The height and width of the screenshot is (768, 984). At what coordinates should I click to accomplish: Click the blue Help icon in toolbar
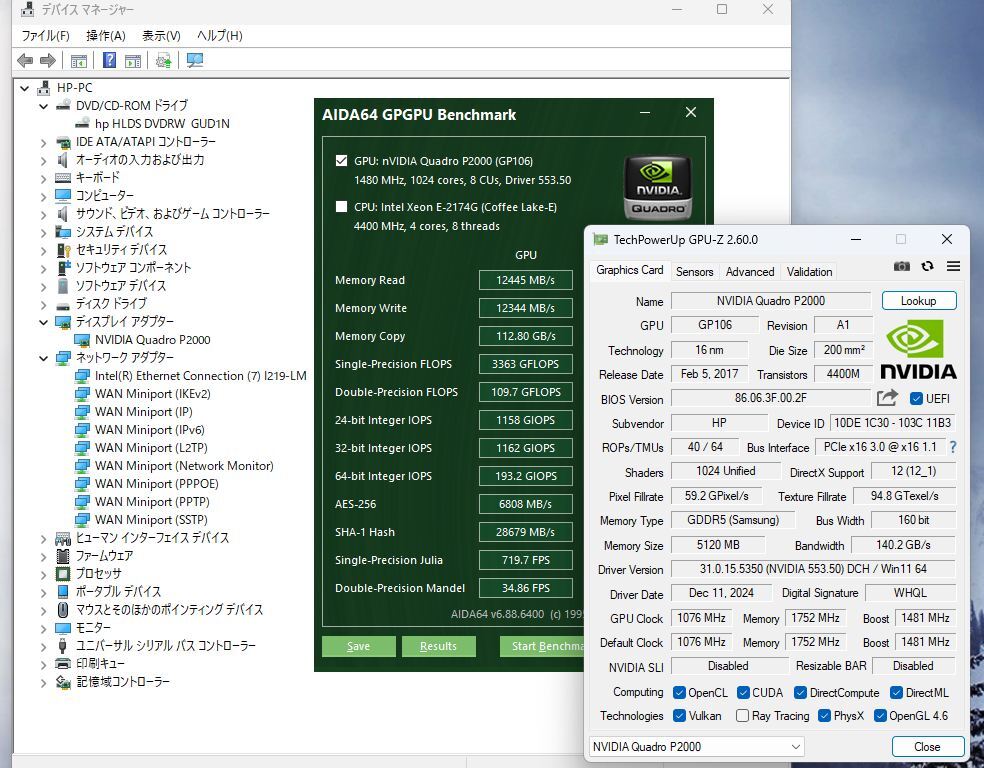click(x=110, y=61)
